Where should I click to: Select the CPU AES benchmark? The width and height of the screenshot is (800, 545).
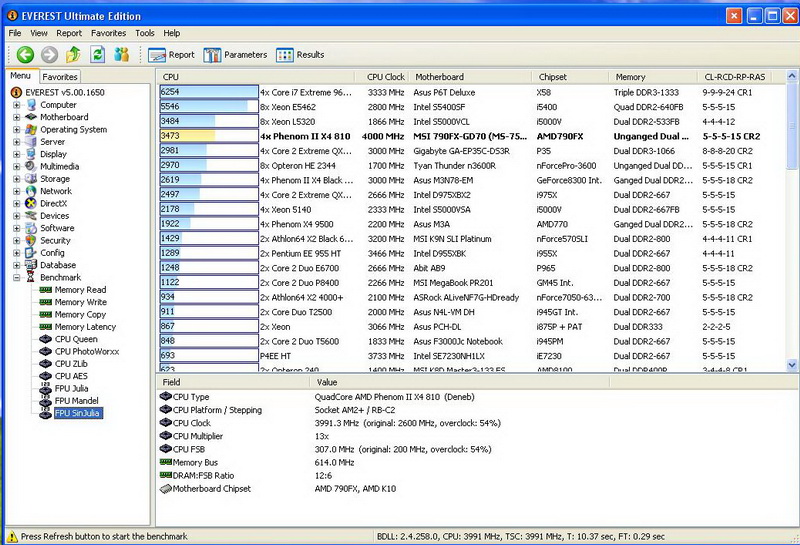click(x=71, y=376)
